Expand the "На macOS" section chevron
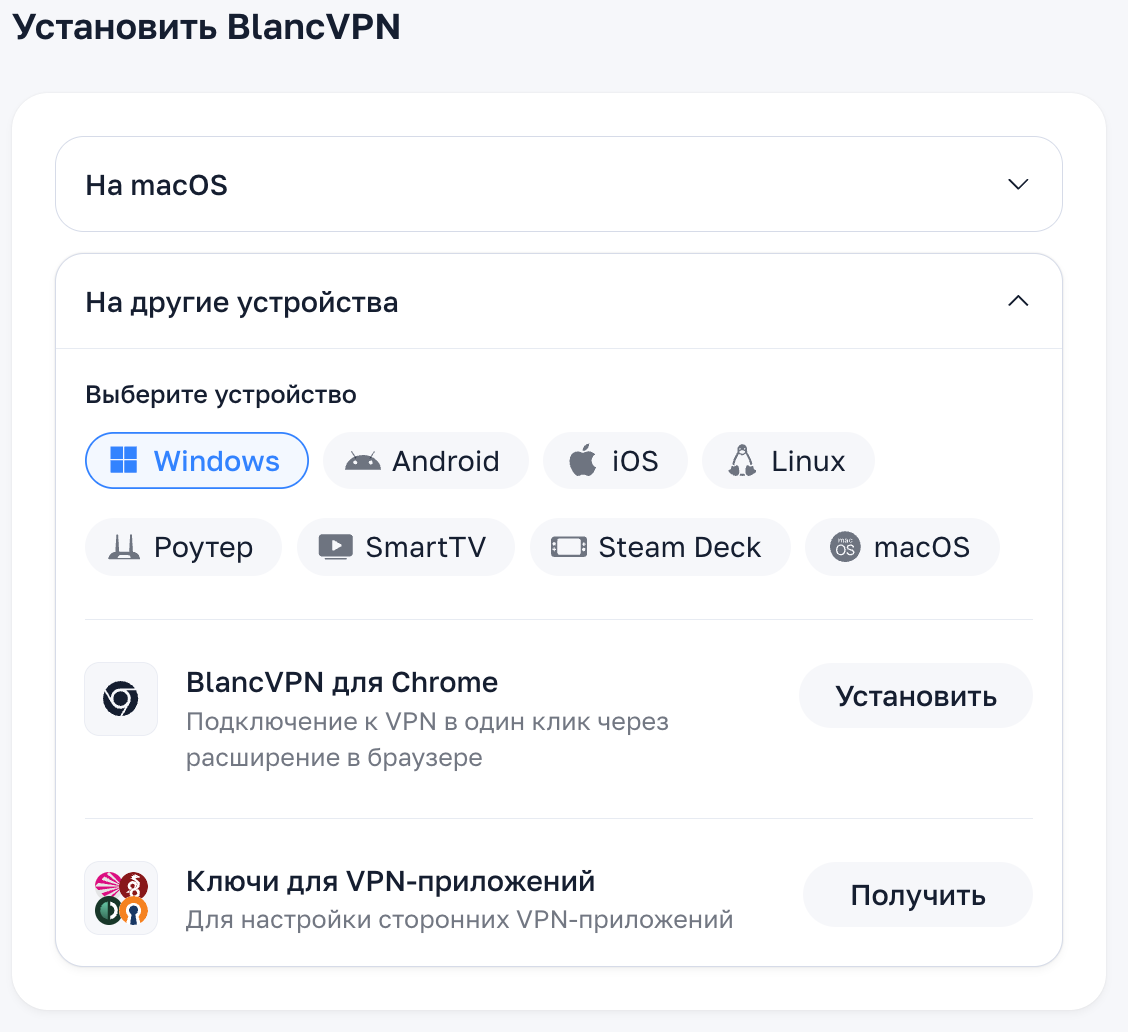Viewport: 1128px width, 1032px height. 1018,184
